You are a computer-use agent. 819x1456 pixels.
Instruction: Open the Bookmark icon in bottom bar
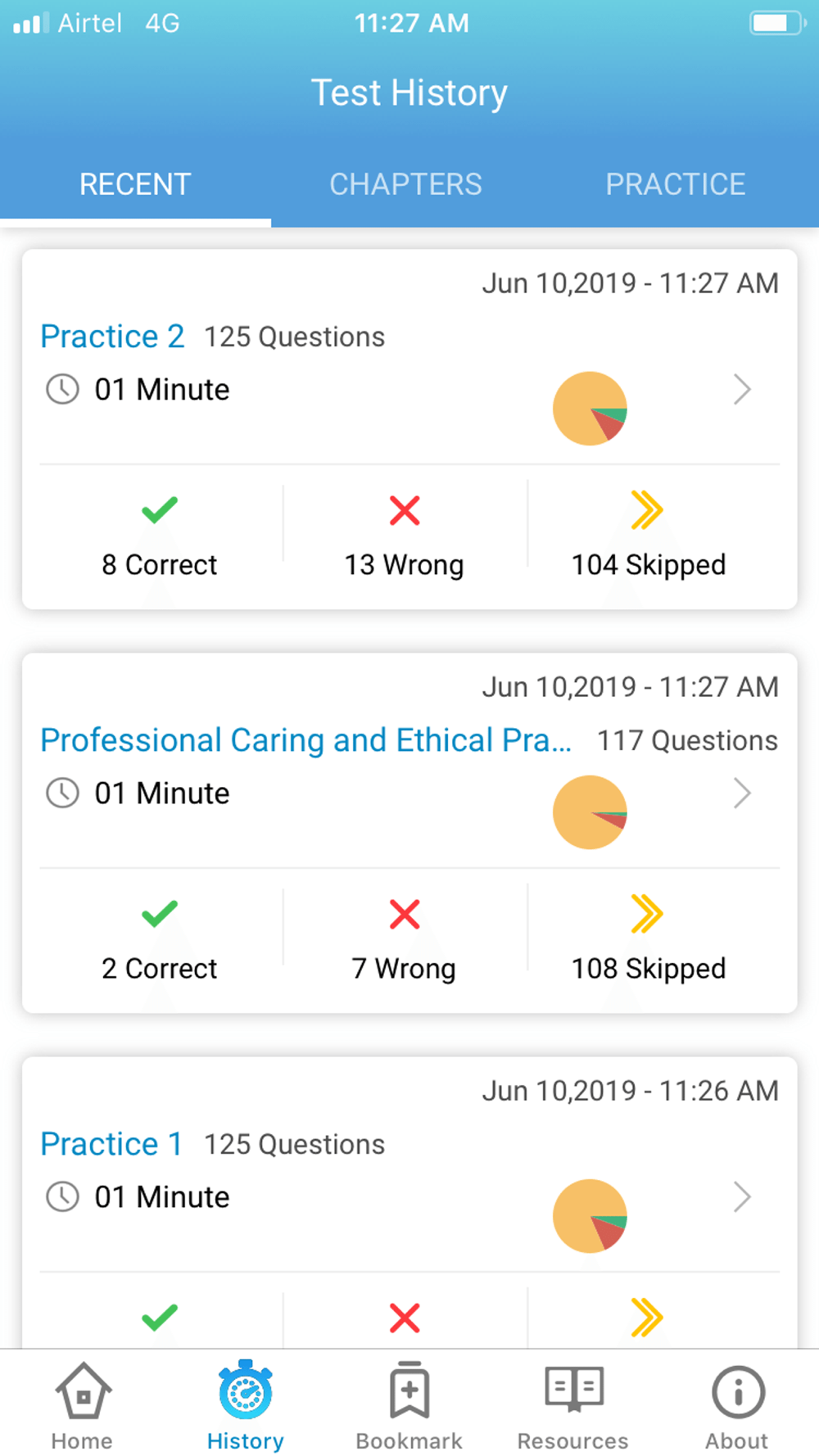[x=409, y=1390]
